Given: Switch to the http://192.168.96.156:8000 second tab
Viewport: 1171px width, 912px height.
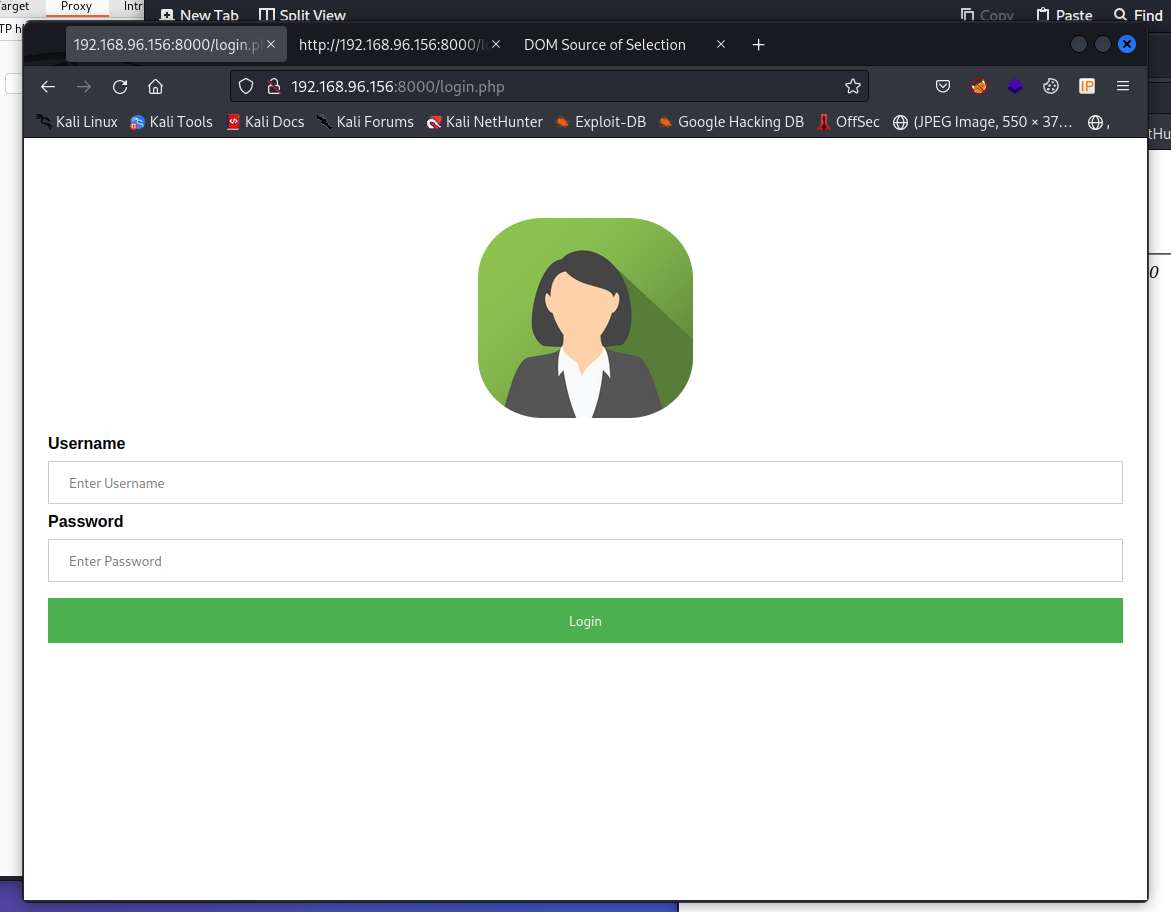Looking at the screenshot, I should [392, 45].
